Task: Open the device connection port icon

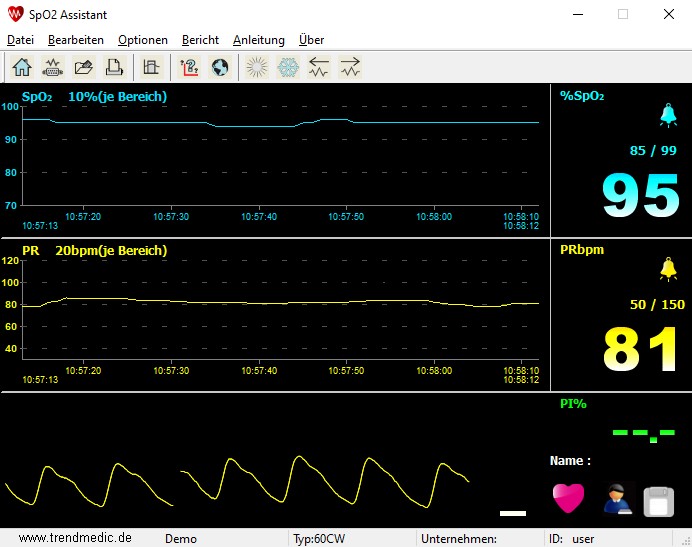Action: (53, 68)
